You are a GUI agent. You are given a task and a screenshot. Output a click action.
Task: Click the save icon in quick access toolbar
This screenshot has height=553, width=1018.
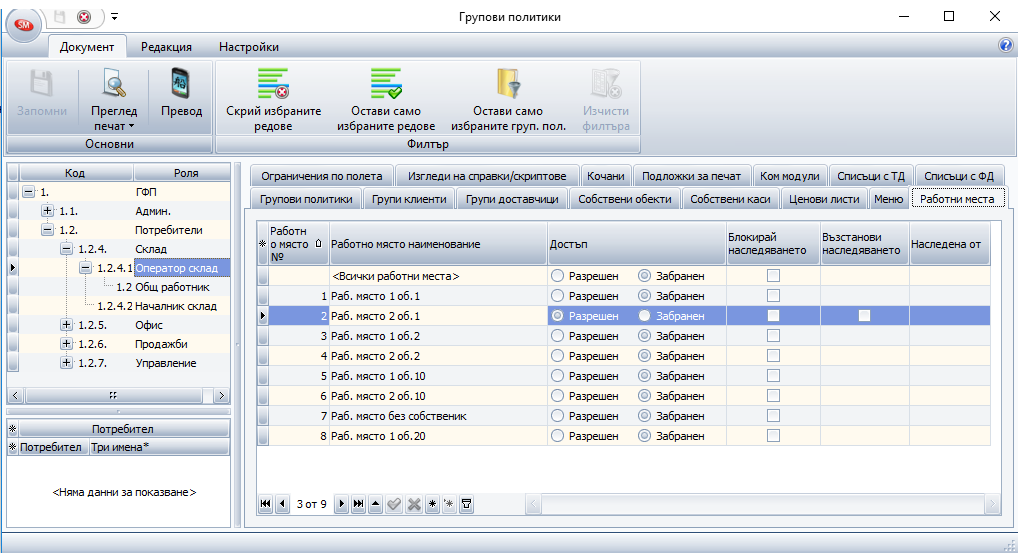tap(60, 17)
